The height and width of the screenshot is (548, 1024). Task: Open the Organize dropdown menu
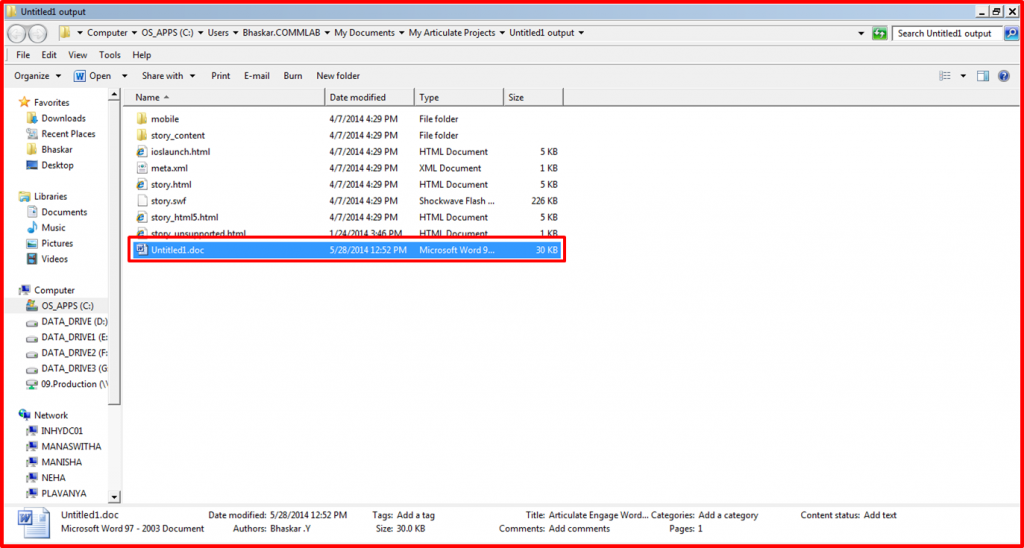point(38,76)
